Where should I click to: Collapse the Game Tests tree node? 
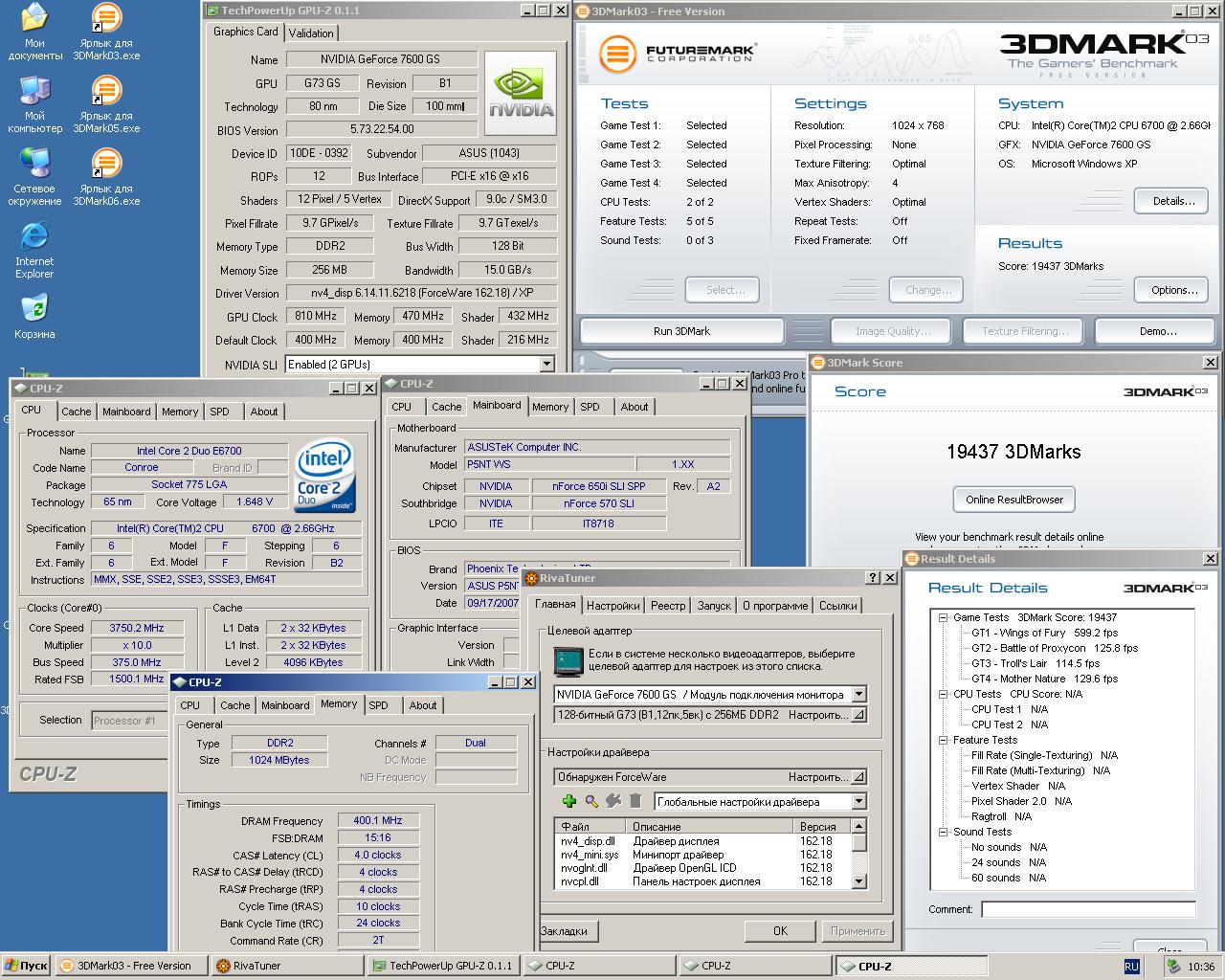coord(943,617)
